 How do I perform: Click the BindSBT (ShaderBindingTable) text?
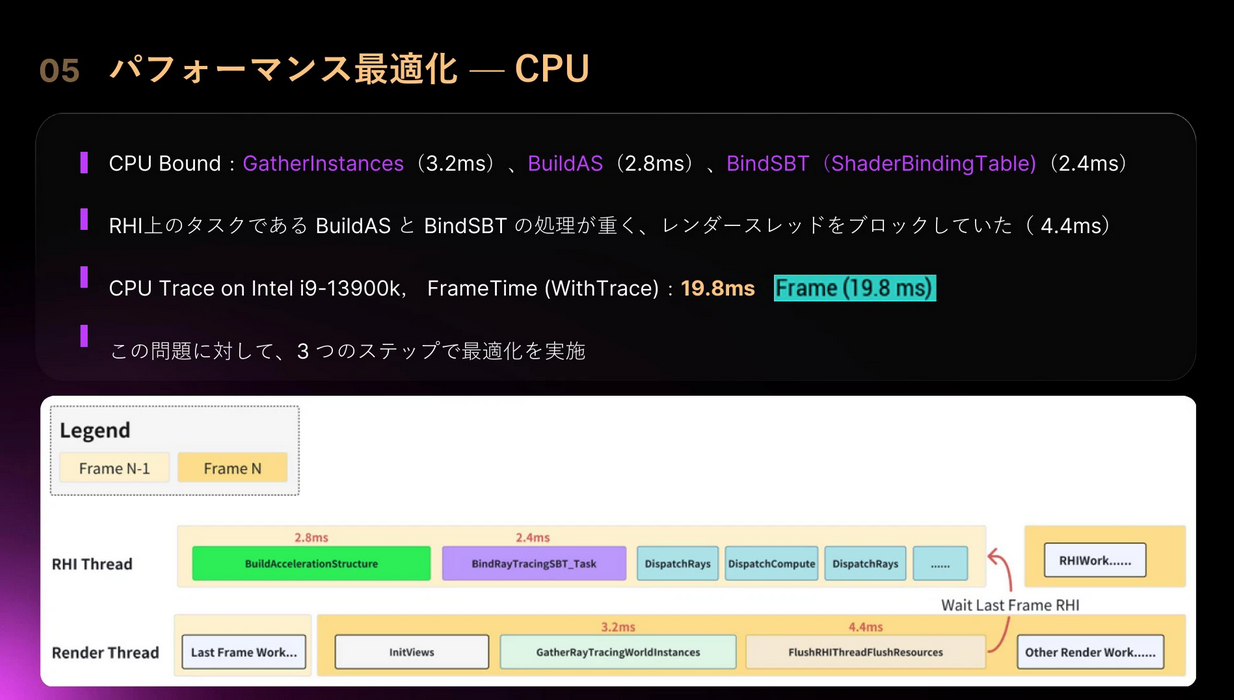click(x=881, y=163)
